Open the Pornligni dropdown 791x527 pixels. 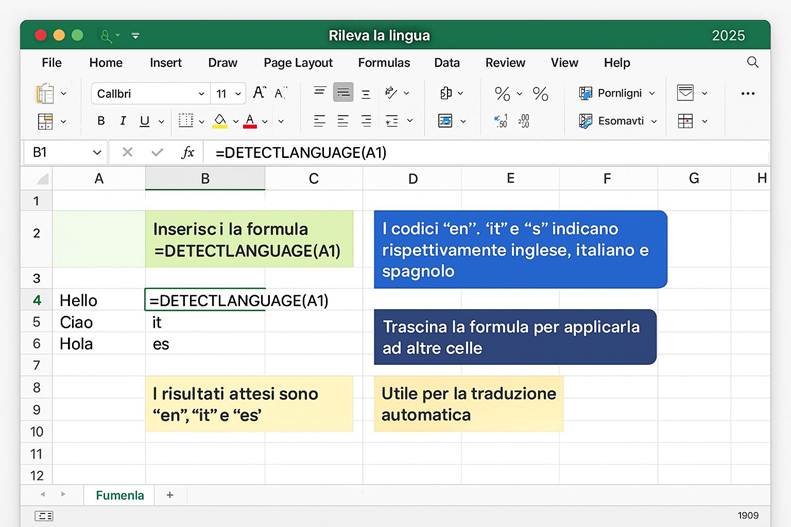pos(652,93)
